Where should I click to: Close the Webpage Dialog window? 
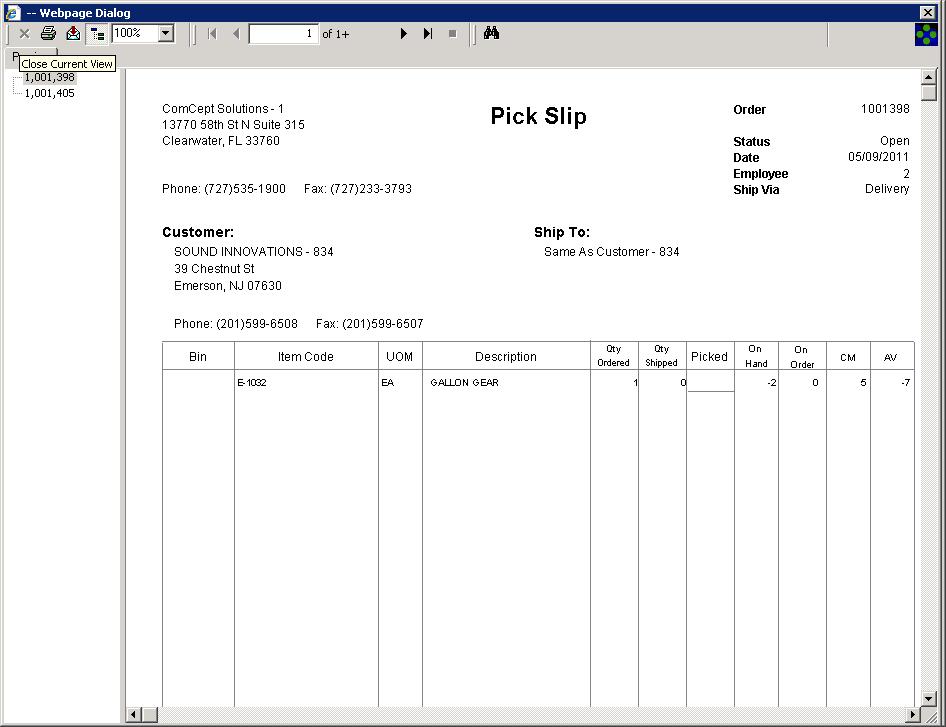point(927,12)
